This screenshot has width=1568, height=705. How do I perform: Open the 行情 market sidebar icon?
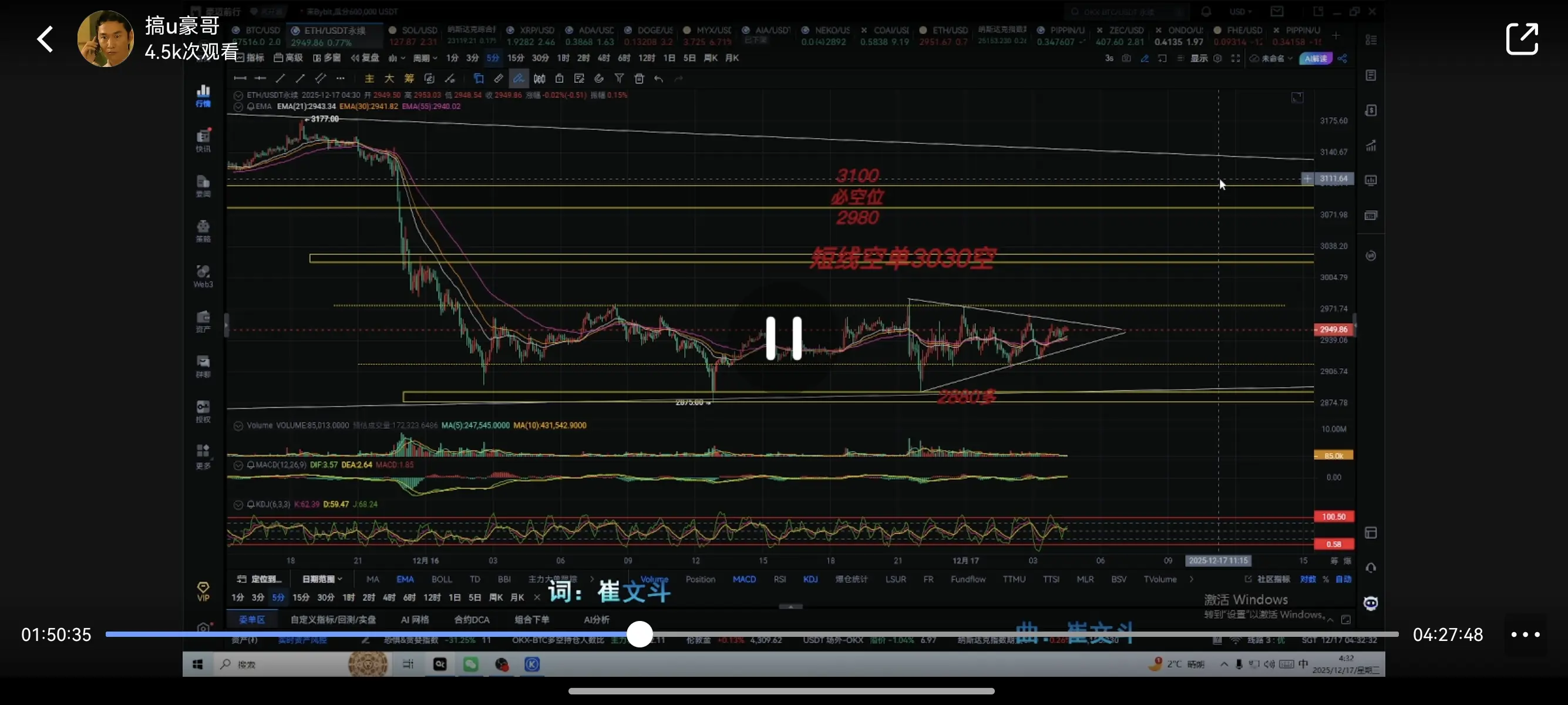(203, 96)
